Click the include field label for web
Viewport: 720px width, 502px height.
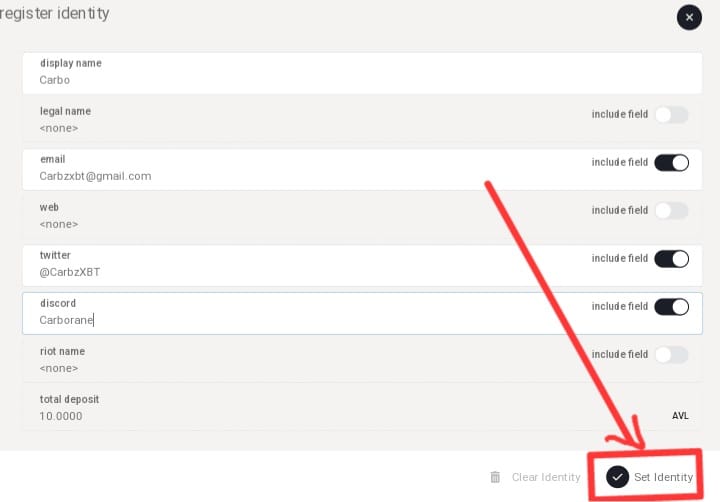(x=619, y=210)
